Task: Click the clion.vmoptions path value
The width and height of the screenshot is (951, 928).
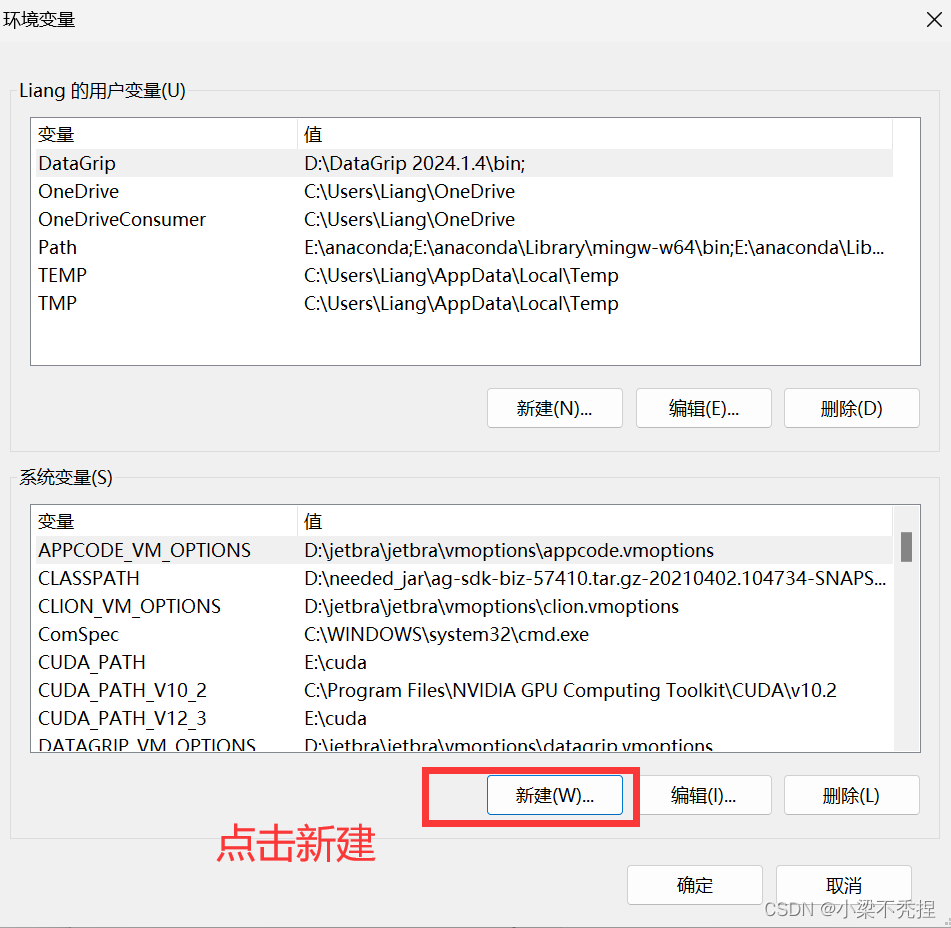Action: (x=491, y=607)
